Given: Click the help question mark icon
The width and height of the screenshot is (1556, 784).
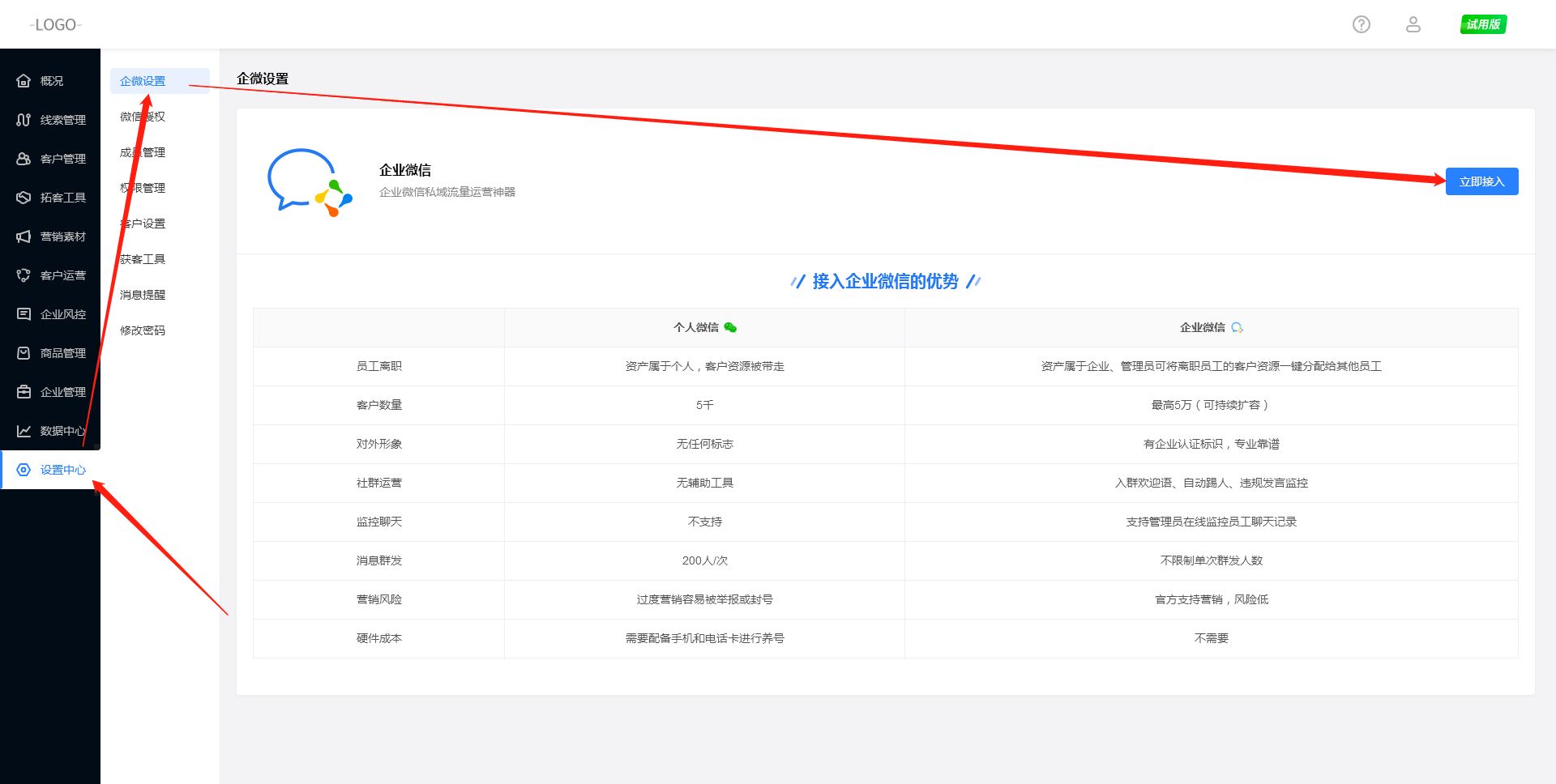Looking at the screenshot, I should coord(1361,24).
